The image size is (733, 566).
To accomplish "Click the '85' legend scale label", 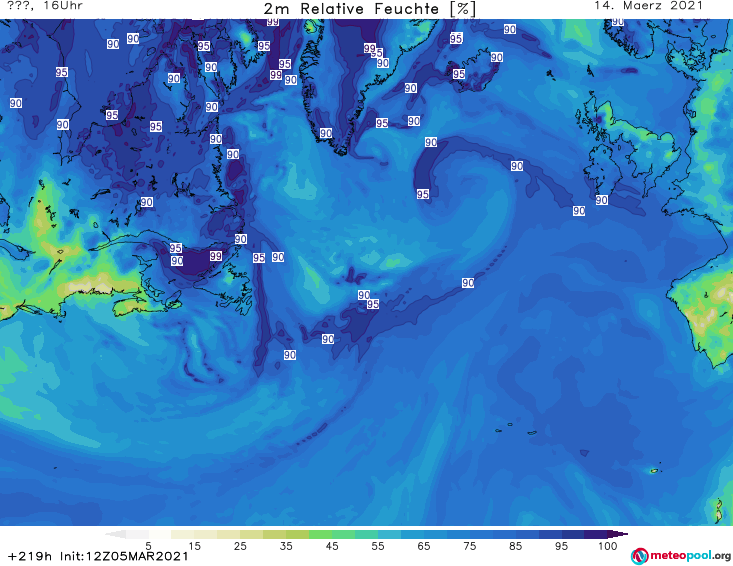I will pos(516,546).
